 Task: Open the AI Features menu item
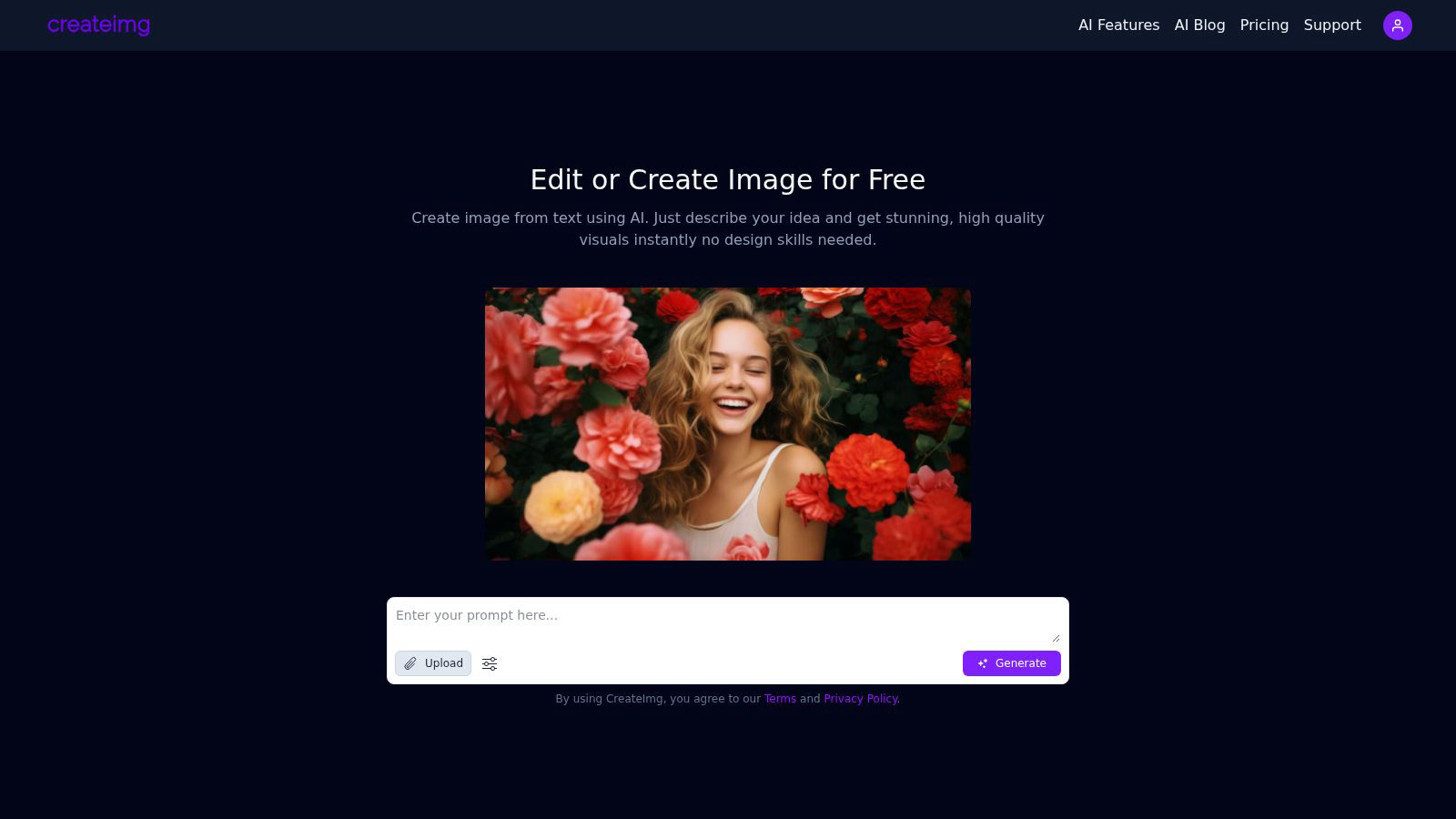click(1118, 25)
